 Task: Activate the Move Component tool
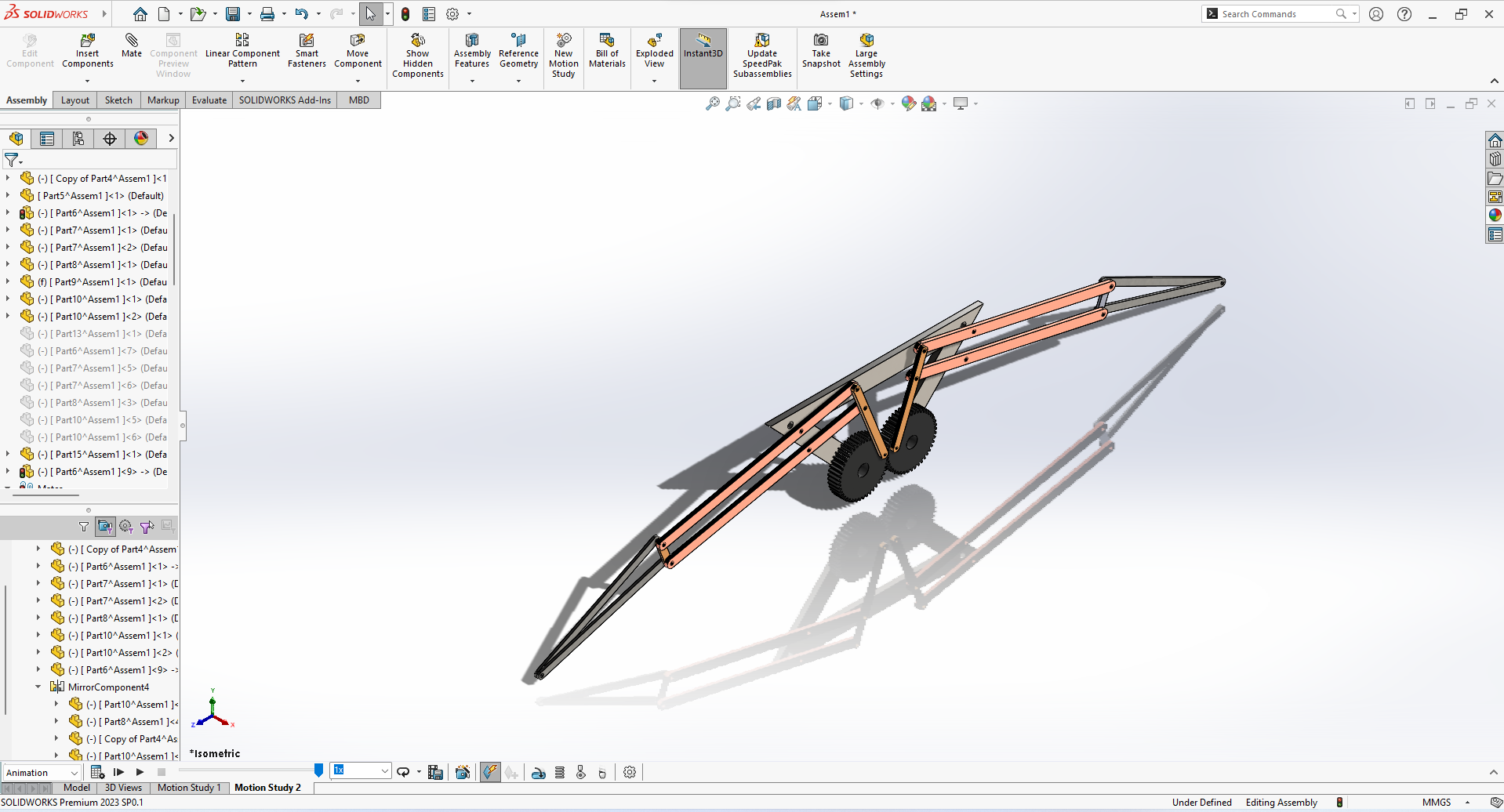(358, 51)
